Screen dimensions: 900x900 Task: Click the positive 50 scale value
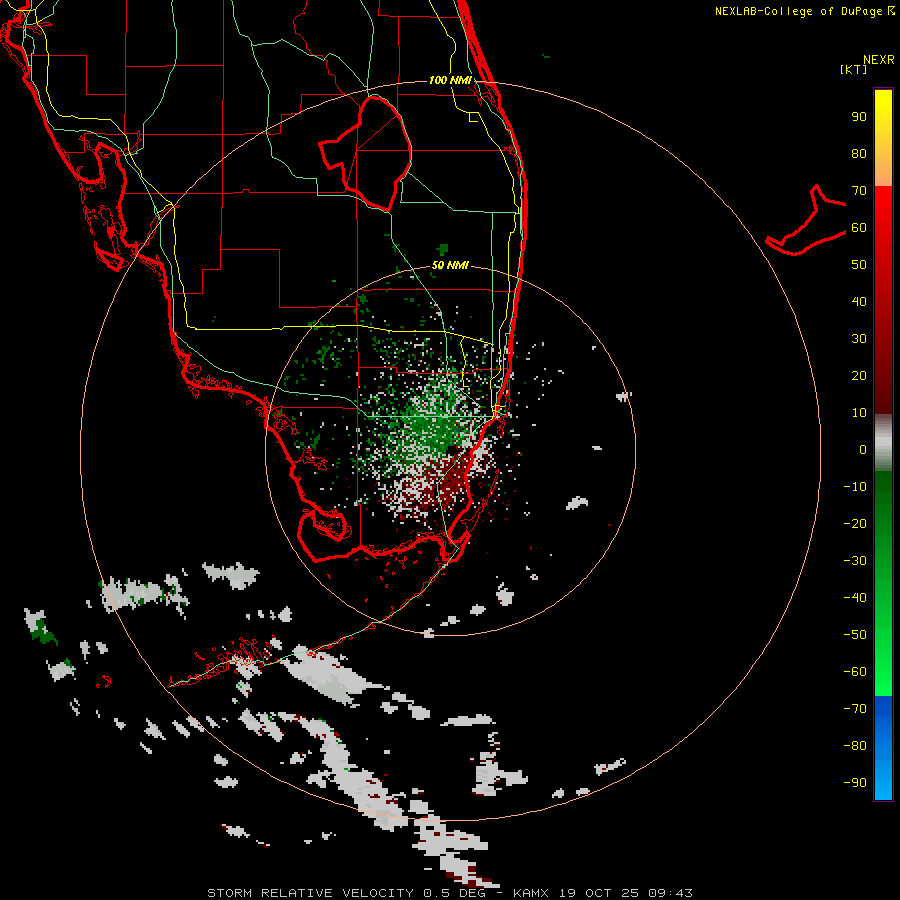click(x=859, y=265)
